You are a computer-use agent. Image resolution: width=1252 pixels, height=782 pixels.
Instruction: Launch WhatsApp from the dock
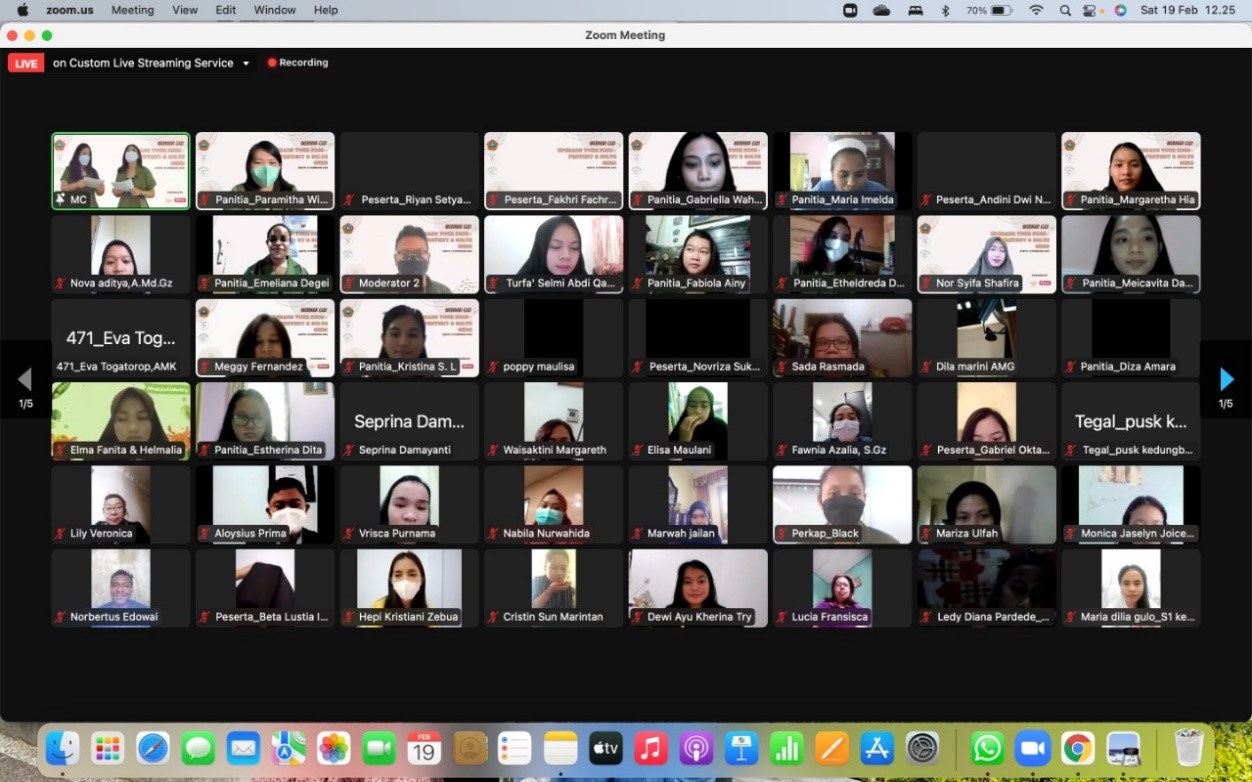tap(987, 748)
